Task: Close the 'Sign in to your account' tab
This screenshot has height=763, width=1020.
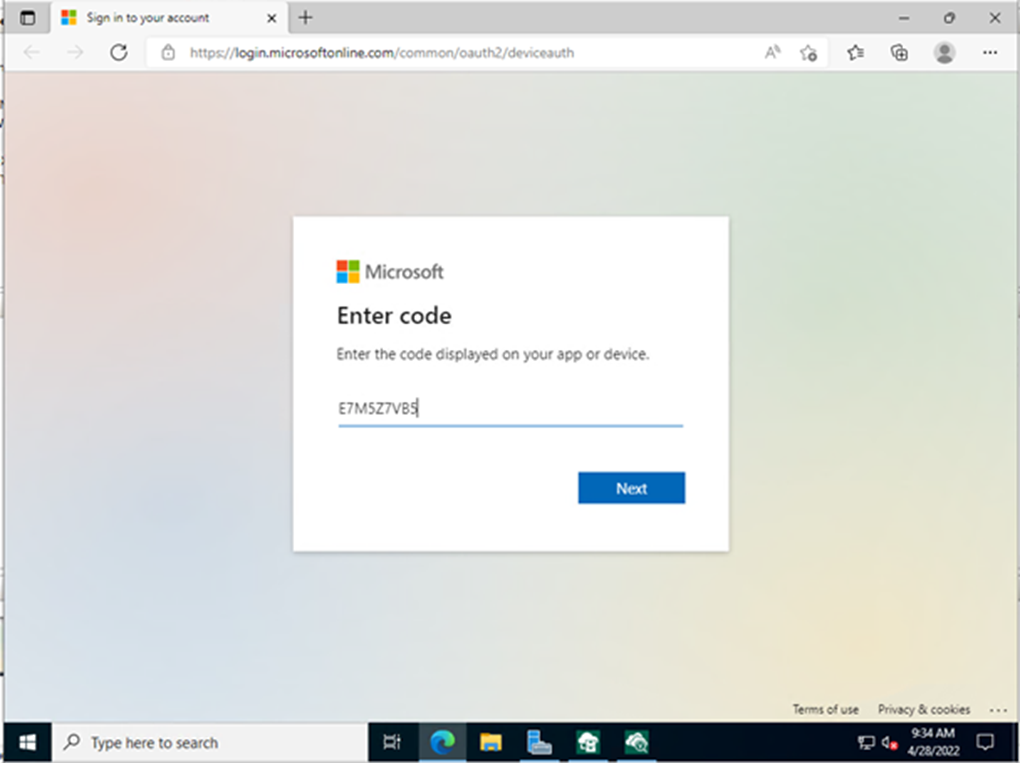Action: tap(272, 18)
